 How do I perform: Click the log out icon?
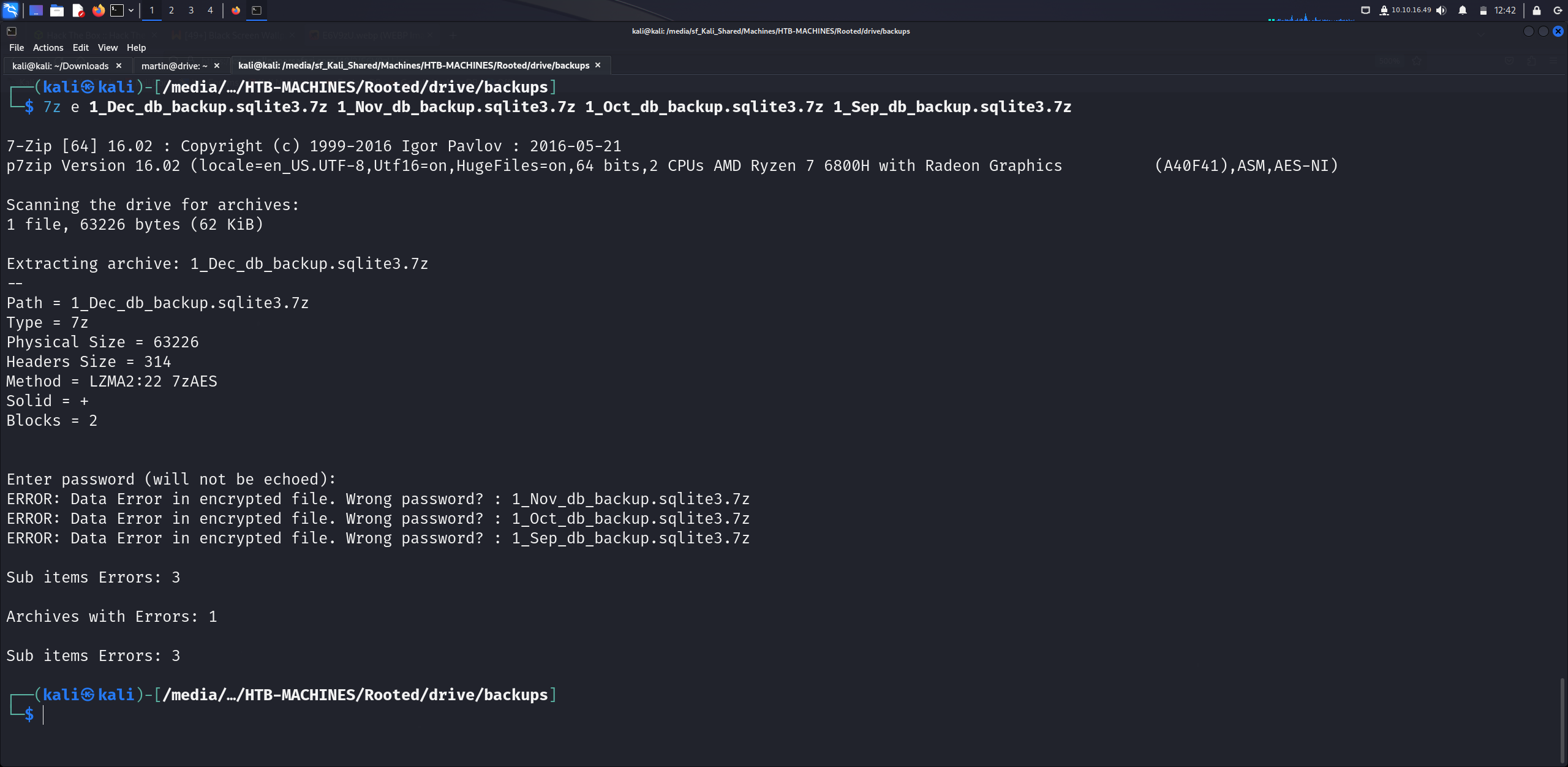(1558, 10)
